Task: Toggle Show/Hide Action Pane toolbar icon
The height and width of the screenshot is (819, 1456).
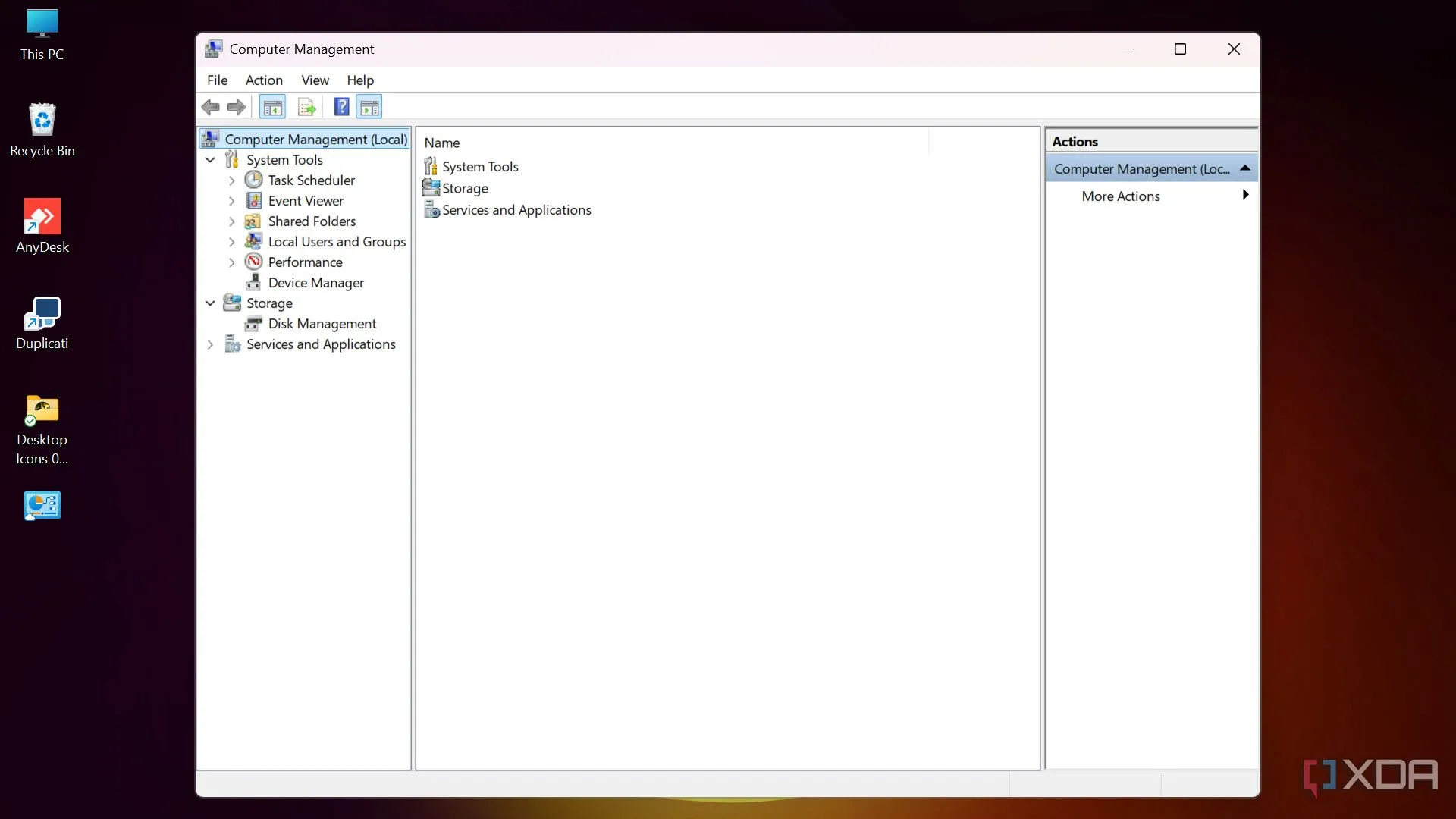Action: [x=369, y=107]
